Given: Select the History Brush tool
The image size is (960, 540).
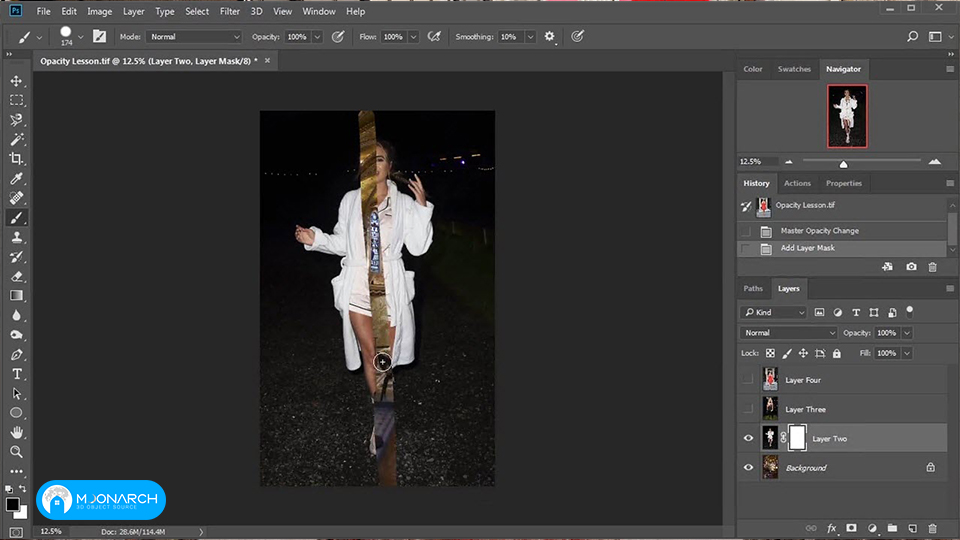Looking at the screenshot, I should click(x=17, y=257).
